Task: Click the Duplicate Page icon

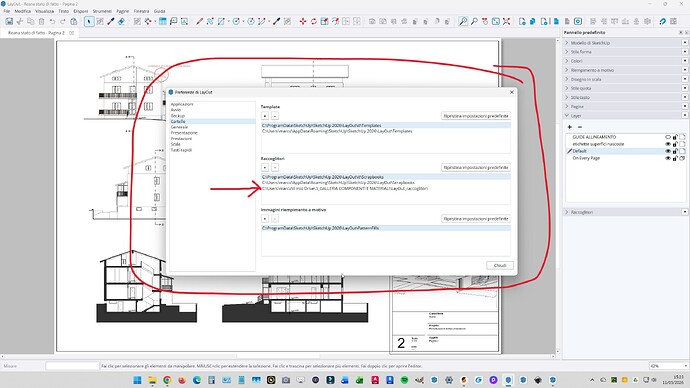Action: [533, 21]
